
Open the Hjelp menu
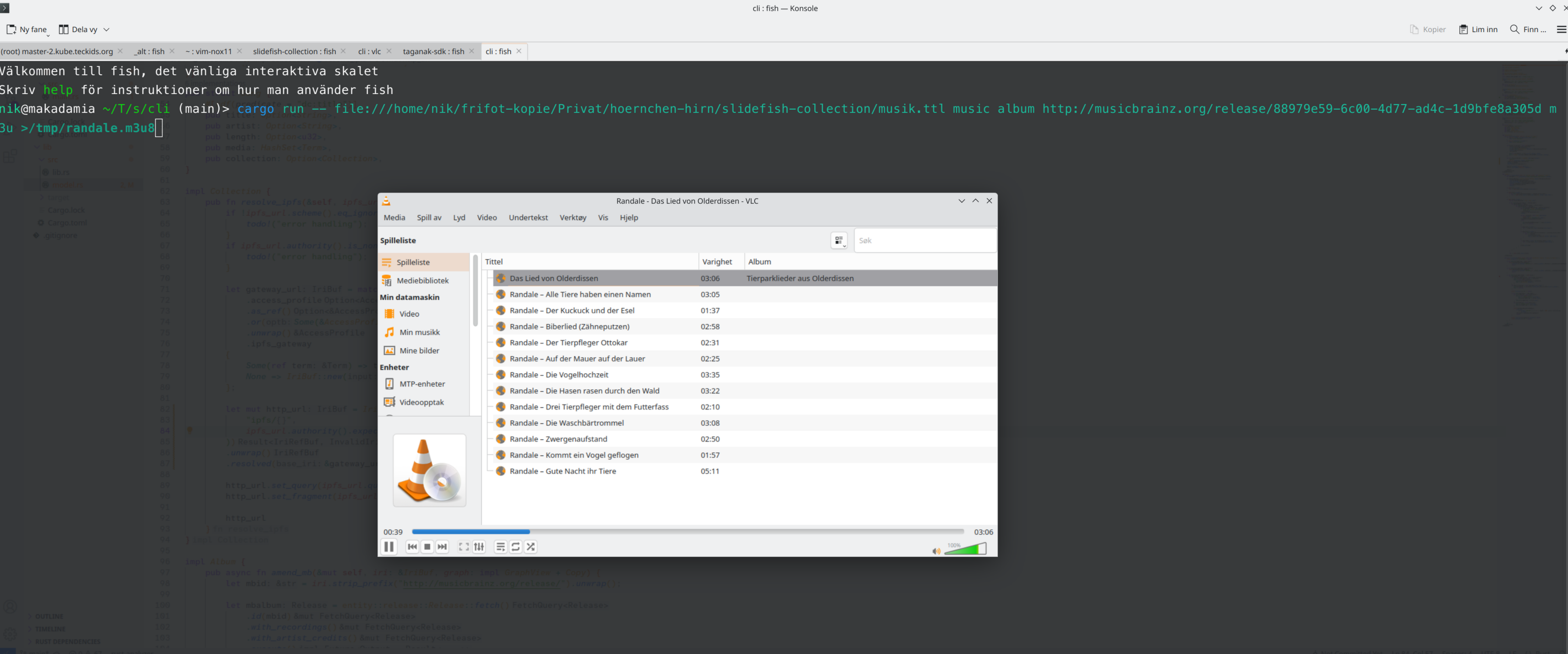click(x=629, y=218)
